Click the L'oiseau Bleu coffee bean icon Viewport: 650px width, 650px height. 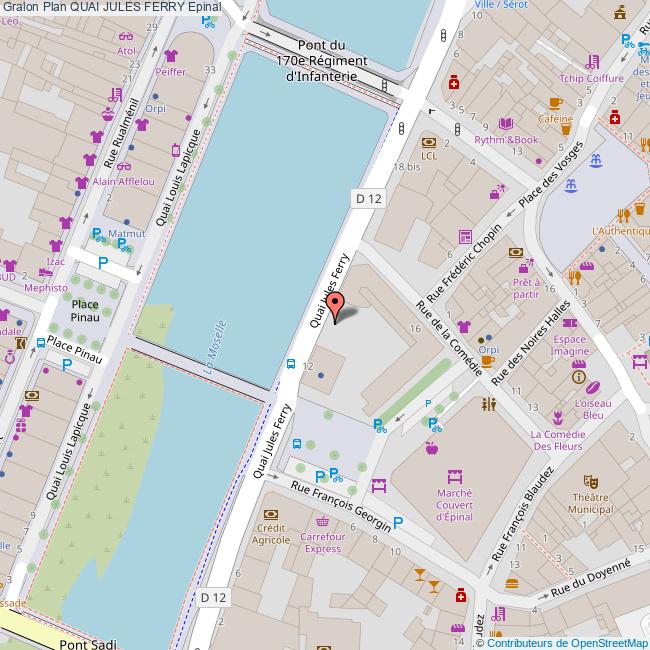[x=591, y=390]
